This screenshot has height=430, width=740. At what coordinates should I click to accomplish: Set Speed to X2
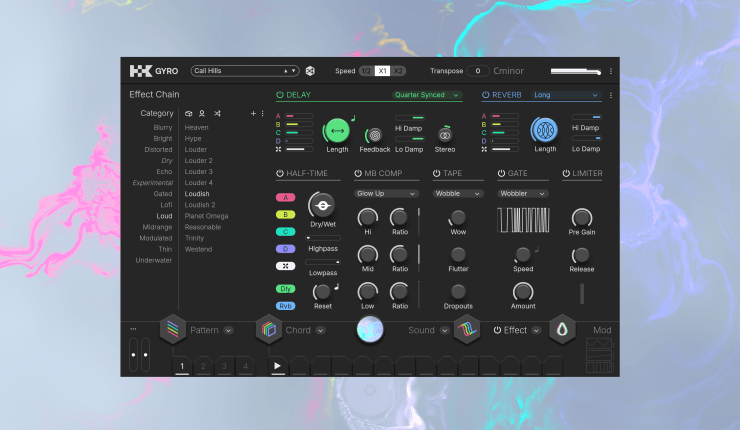398,71
